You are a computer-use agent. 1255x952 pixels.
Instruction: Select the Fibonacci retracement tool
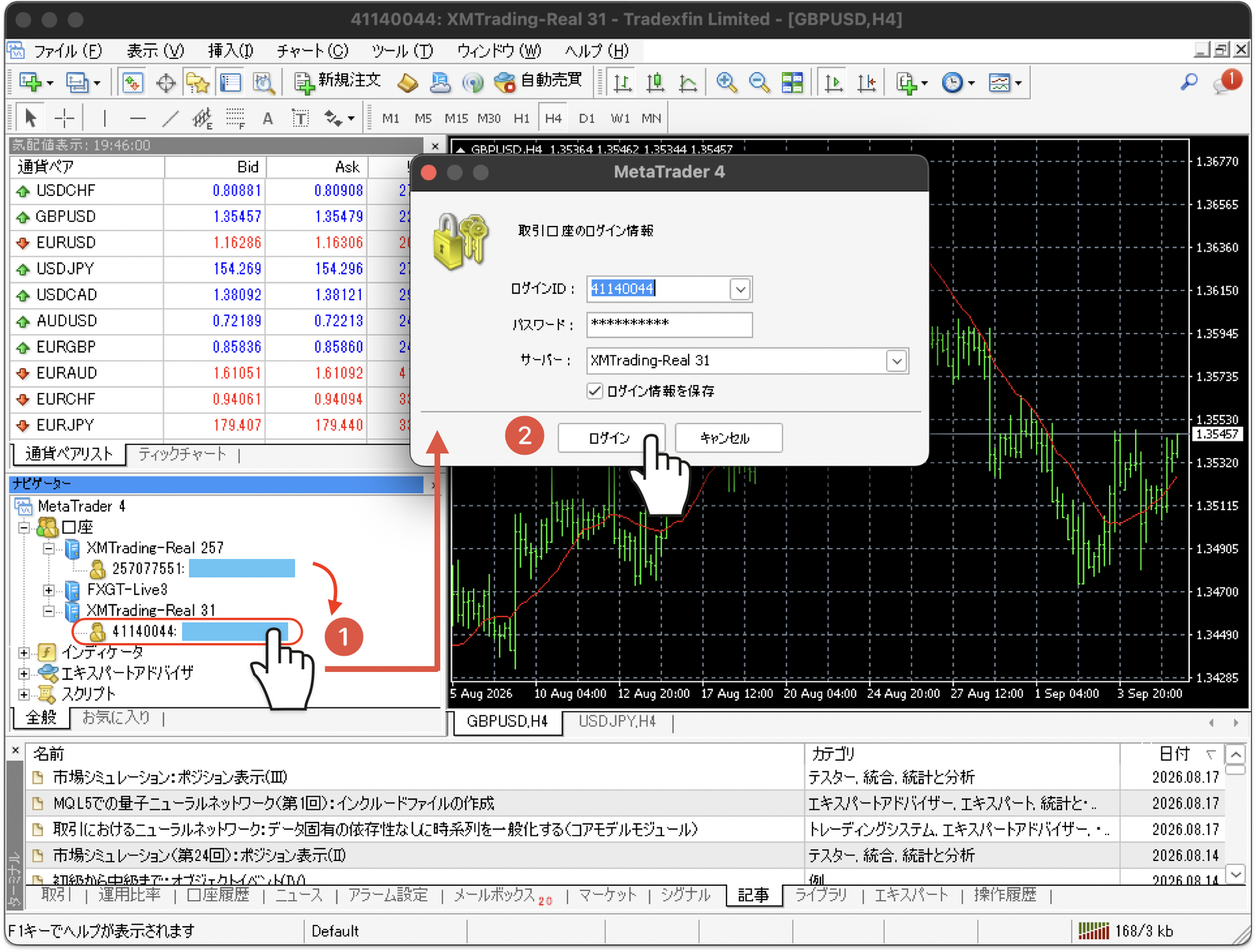pyautogui.click(x=235, y=118)
